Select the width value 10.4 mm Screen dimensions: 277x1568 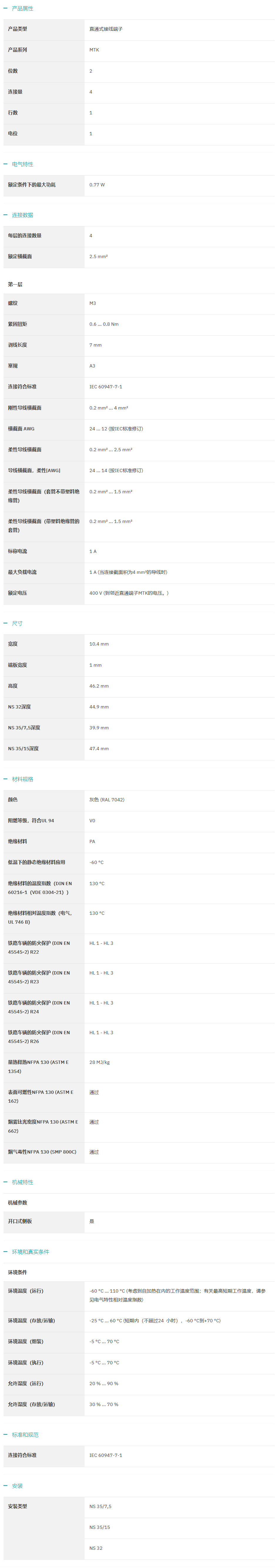coord(99,644)
